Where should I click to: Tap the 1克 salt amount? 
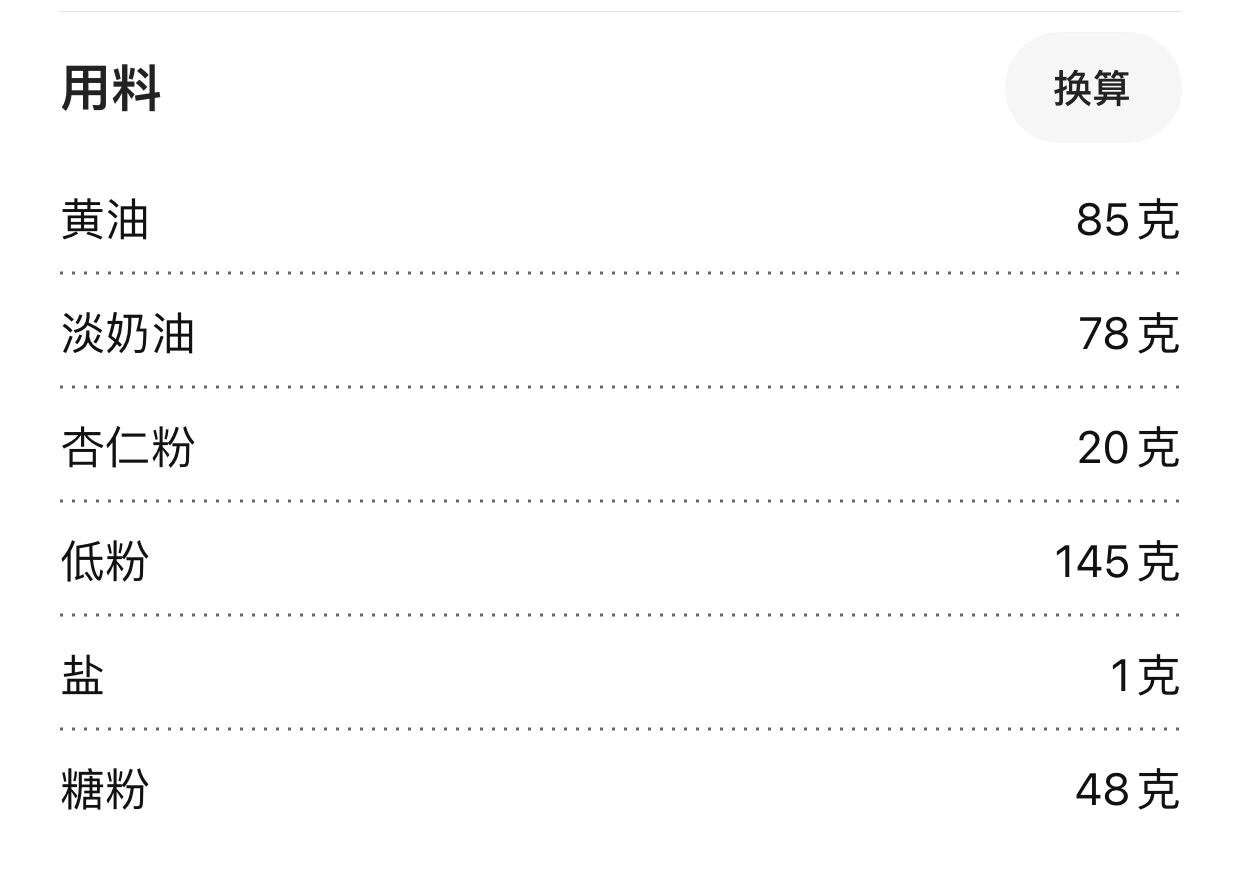(x=1146, y=676)
